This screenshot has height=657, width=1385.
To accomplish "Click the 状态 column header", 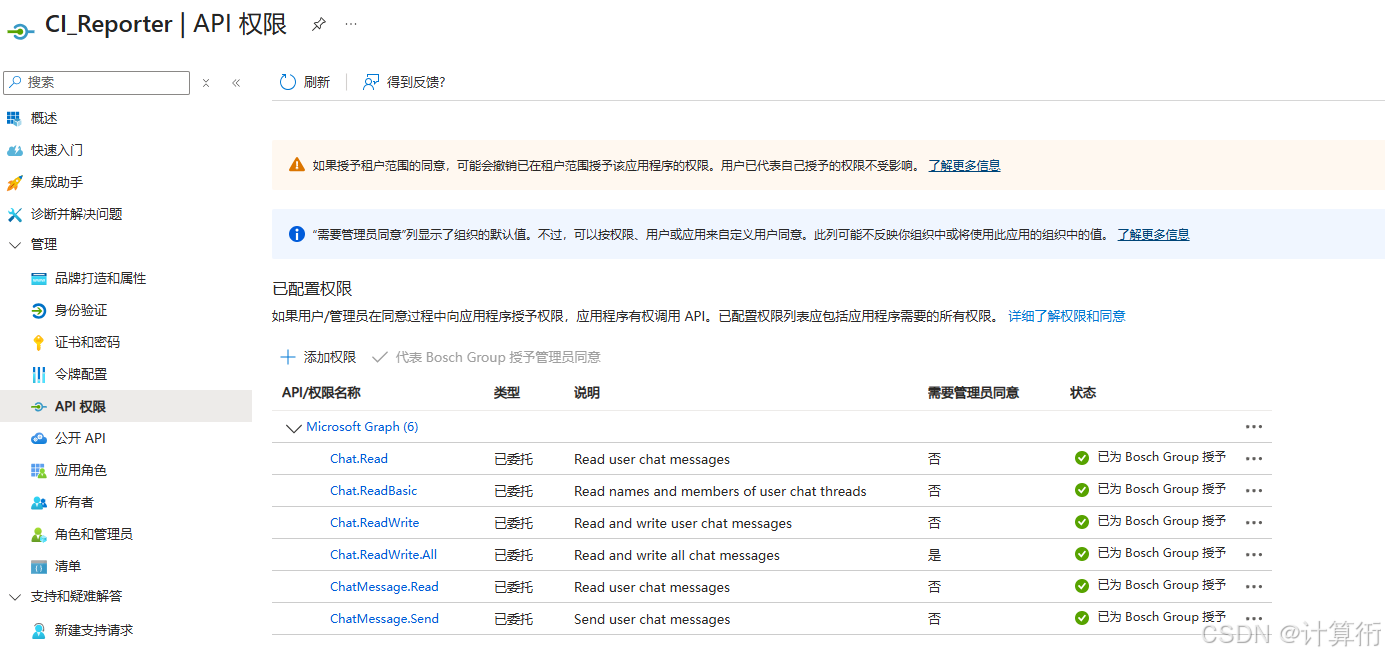I will point(1083,393).
